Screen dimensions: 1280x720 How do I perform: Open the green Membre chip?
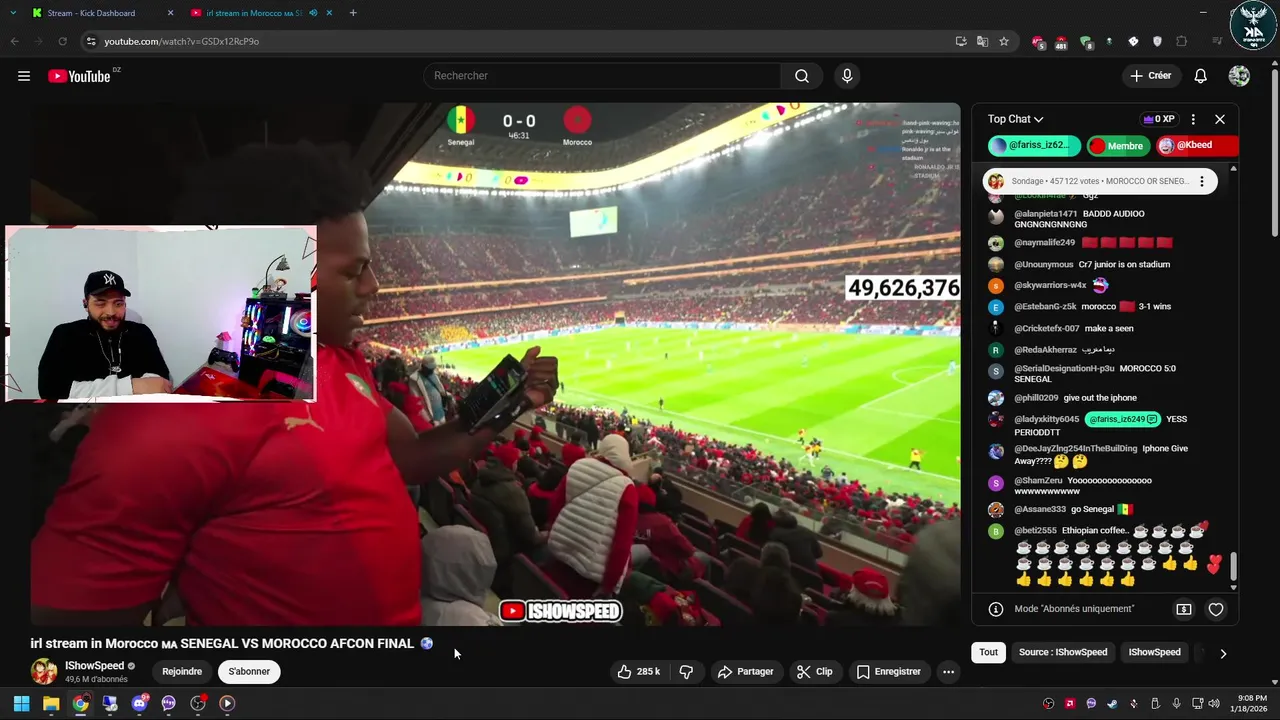coord(1119,146)
